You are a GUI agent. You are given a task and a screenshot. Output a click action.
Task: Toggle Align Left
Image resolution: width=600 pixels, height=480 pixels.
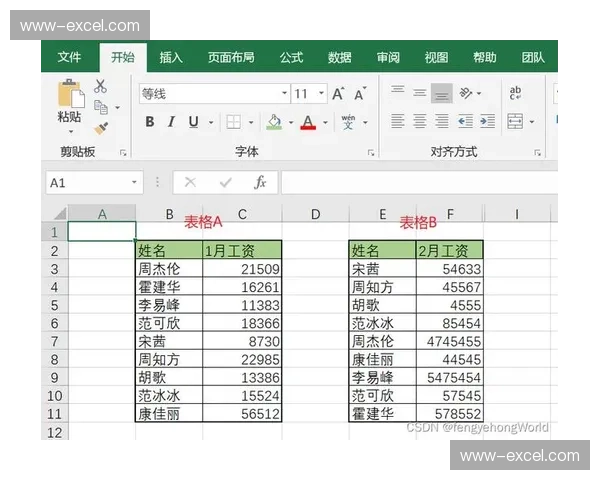tap(398, 121)
